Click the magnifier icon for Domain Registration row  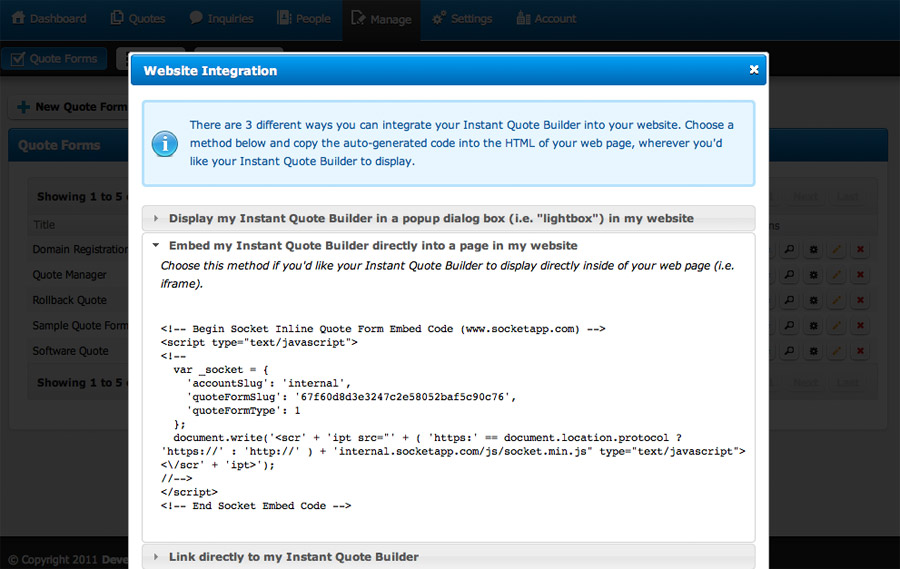click(788, 249)
